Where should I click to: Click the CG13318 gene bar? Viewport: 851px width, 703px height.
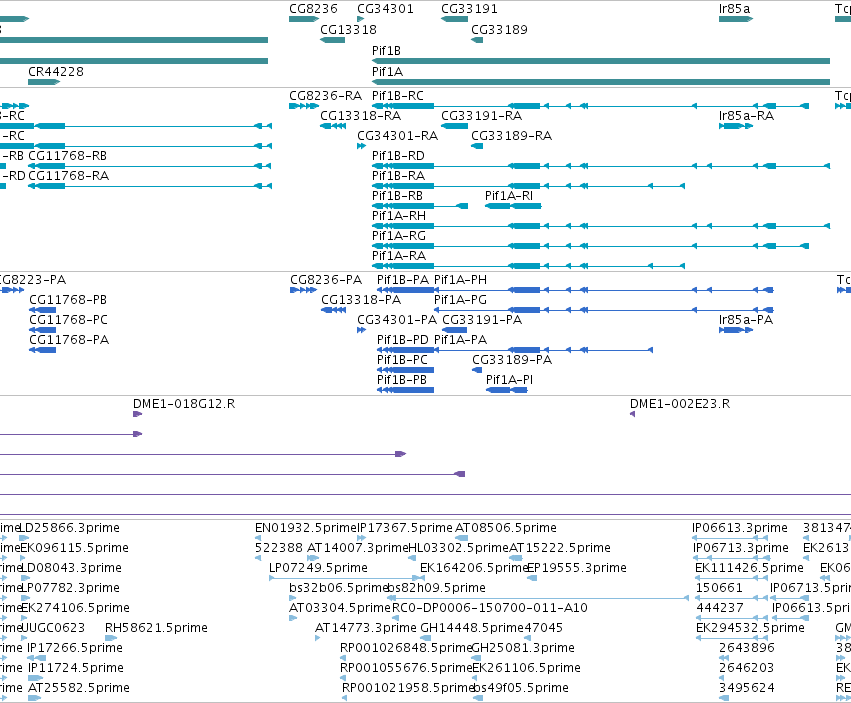click(332, 40)
